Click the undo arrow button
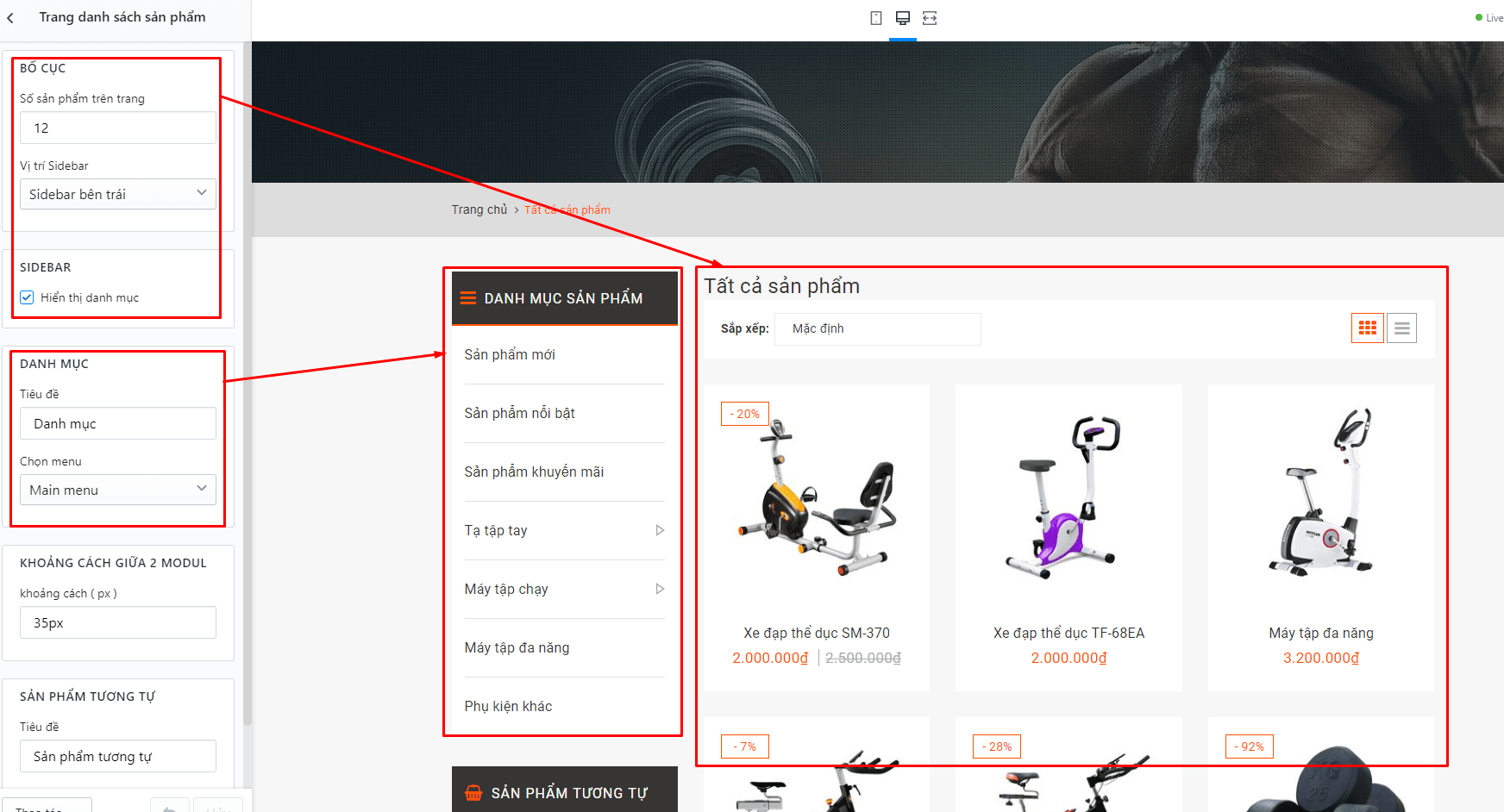Viewport: 1504px width, 812px height. (x=170, y=809)
